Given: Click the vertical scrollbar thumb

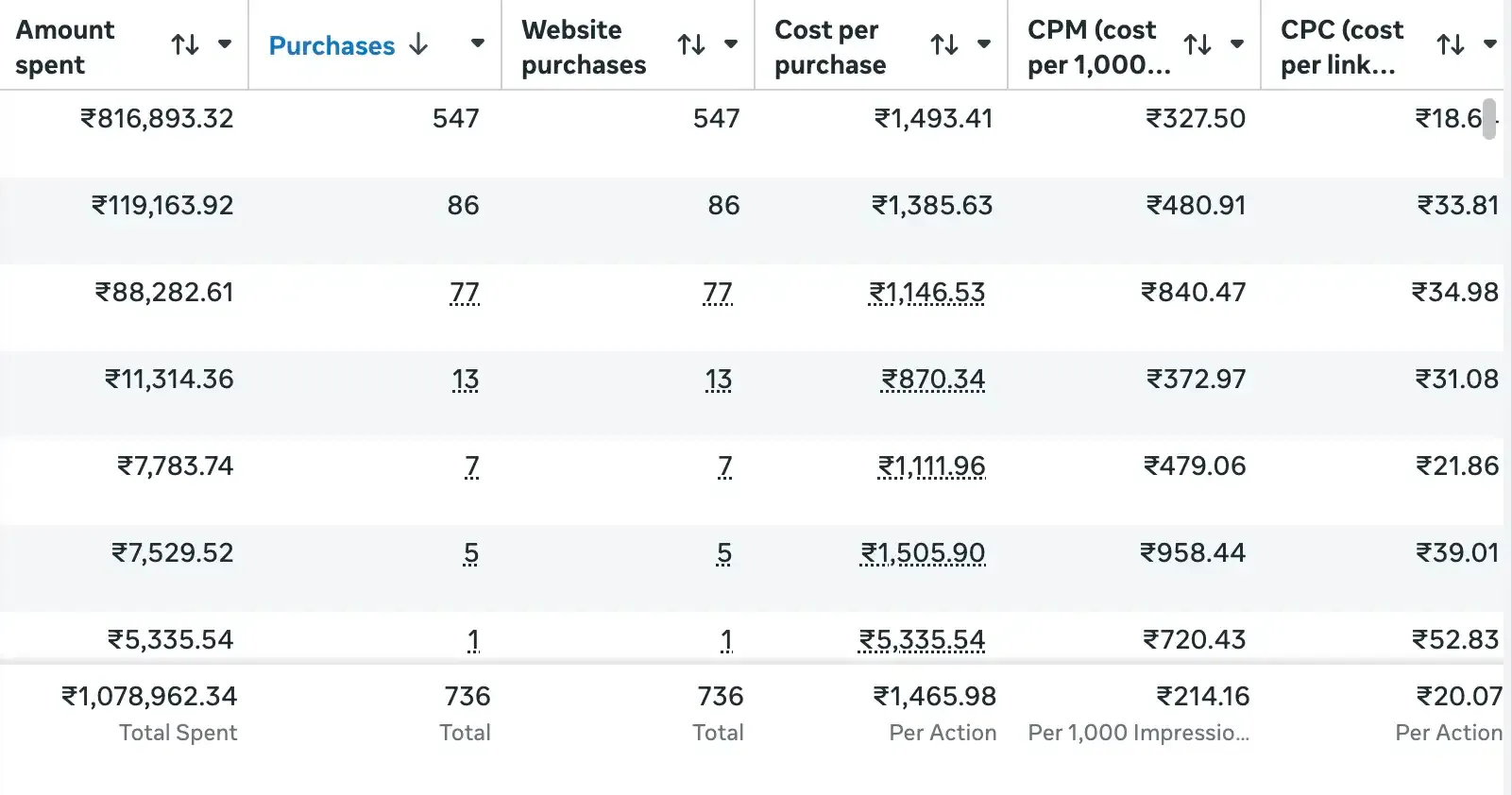Looking at the screenshot, I should 1489,119.
